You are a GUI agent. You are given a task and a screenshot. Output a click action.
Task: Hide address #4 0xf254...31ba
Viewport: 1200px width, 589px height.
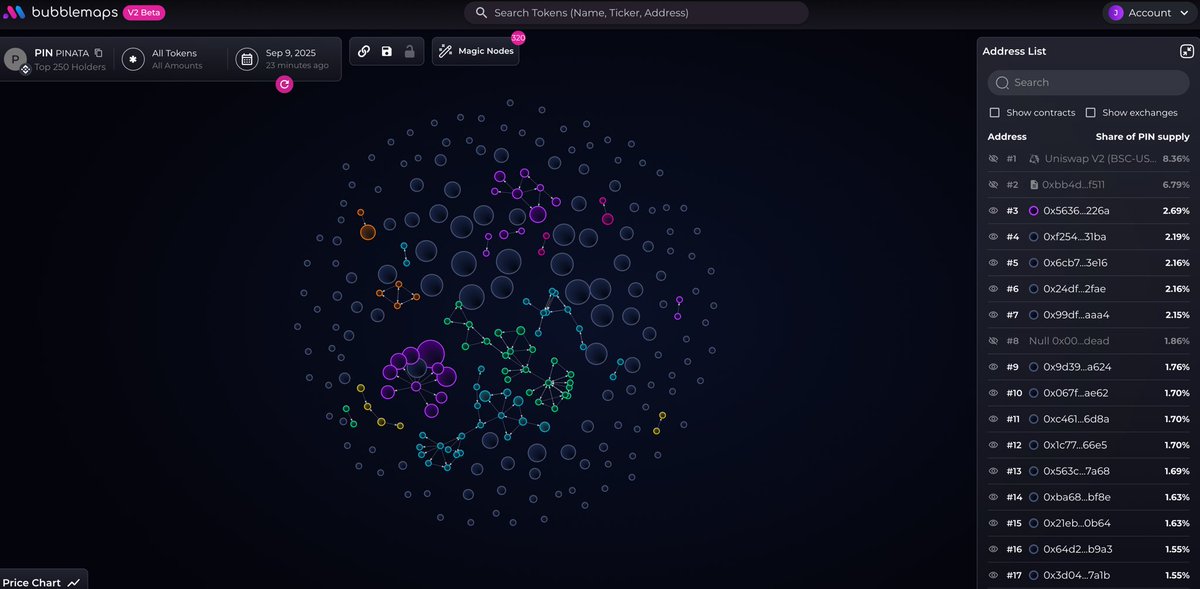[994, 237]
